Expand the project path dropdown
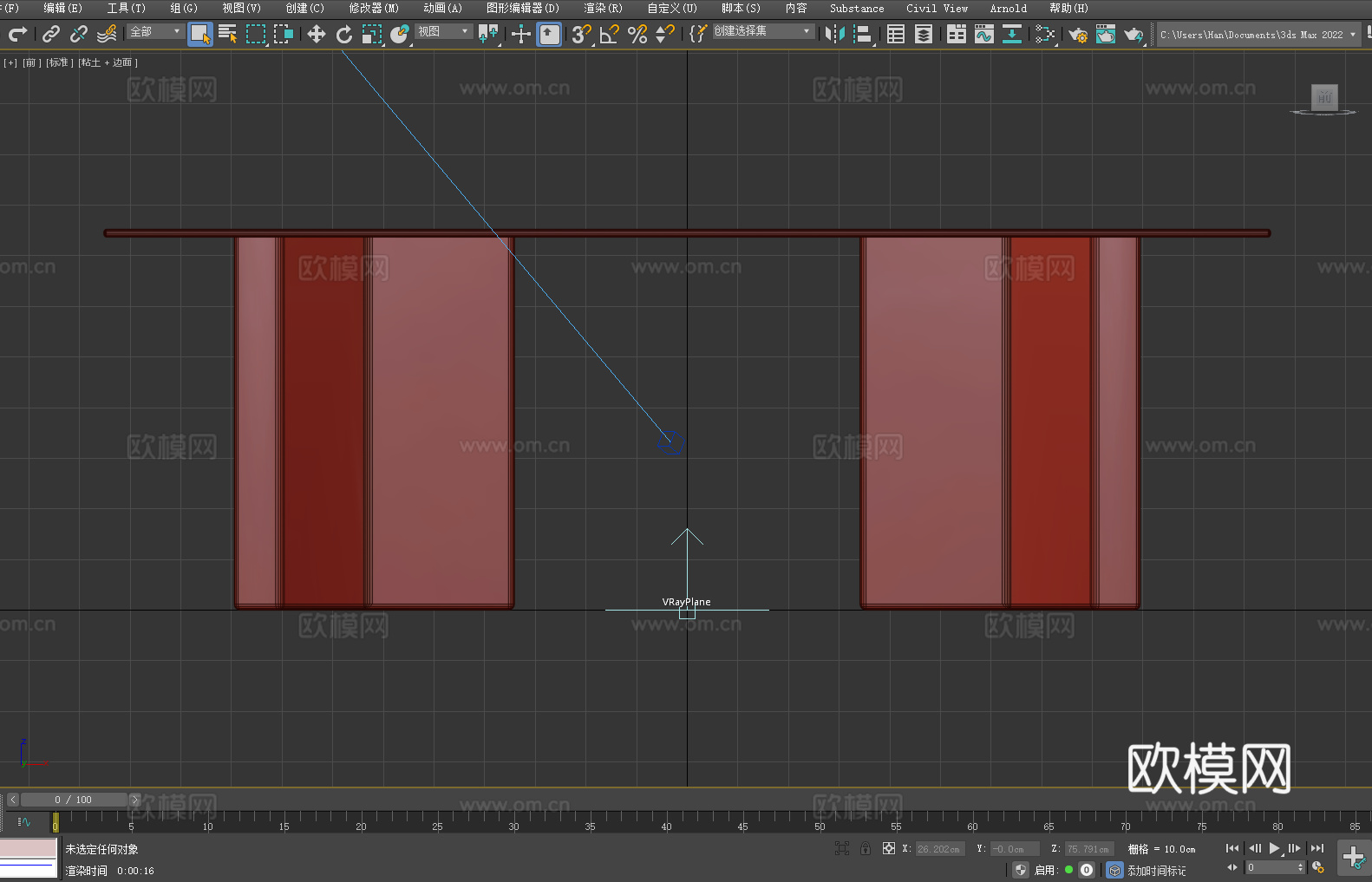 pyautogui.click(x=1353, y=35)
